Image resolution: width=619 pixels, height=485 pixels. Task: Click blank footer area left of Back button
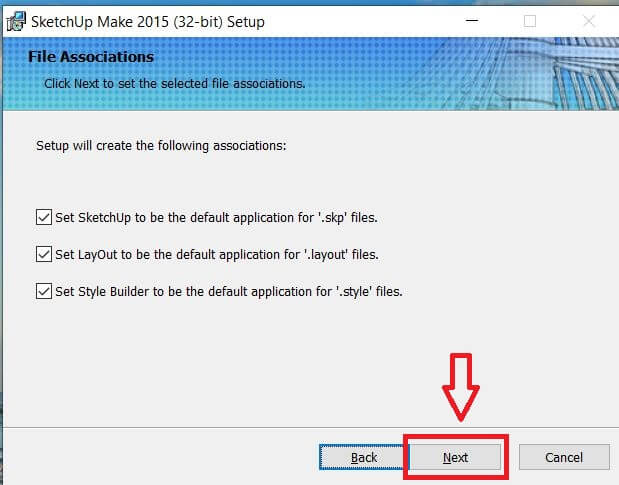point(150,457)
